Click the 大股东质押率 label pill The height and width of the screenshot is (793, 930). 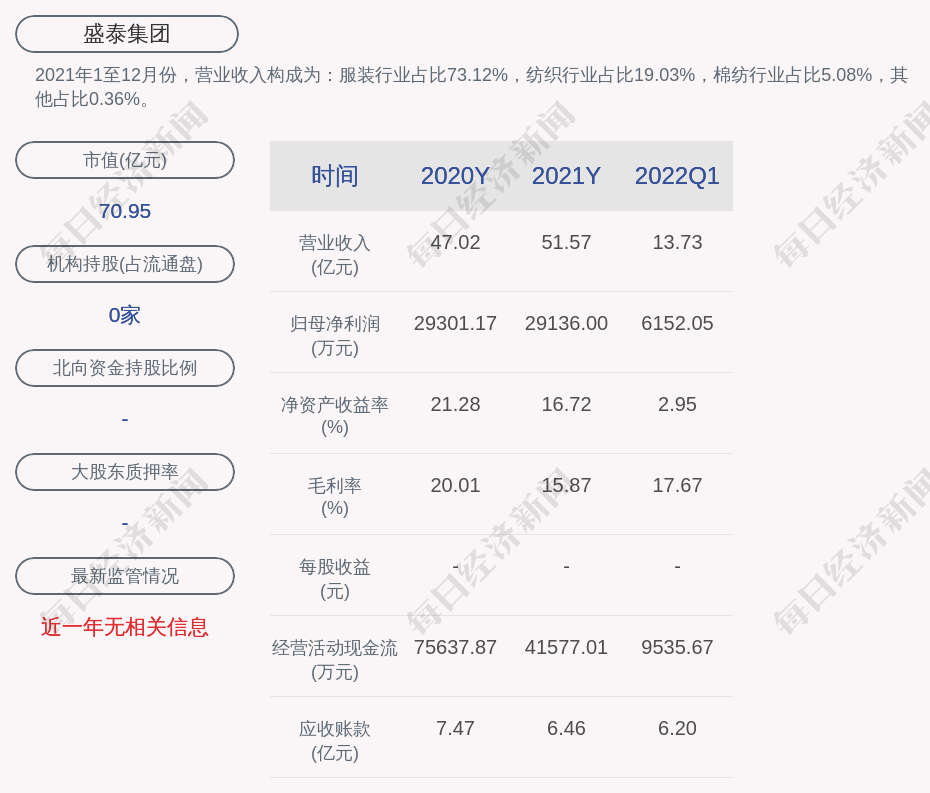point(125,472)
